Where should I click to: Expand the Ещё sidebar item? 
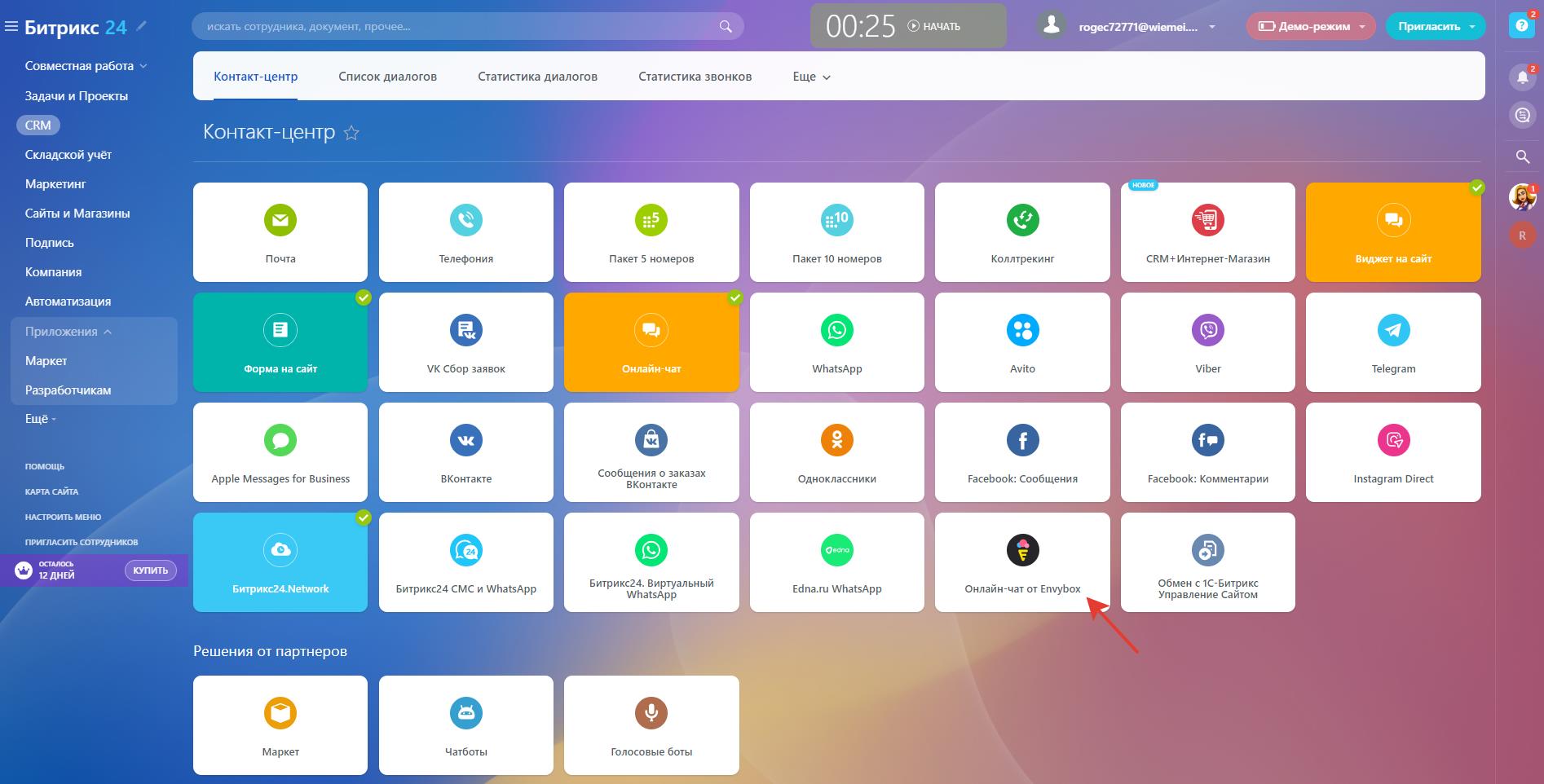[41, 419]
